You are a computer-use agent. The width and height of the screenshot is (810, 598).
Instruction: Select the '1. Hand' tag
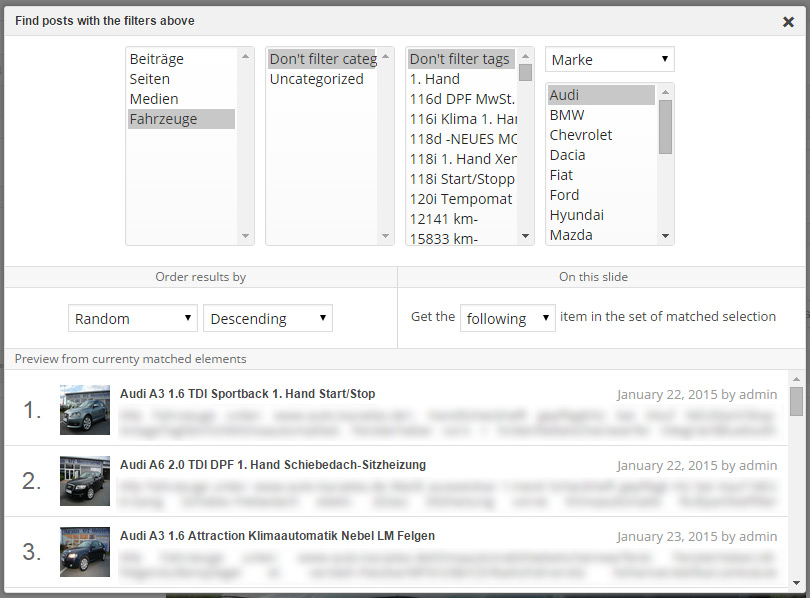(x=462, y=79)
